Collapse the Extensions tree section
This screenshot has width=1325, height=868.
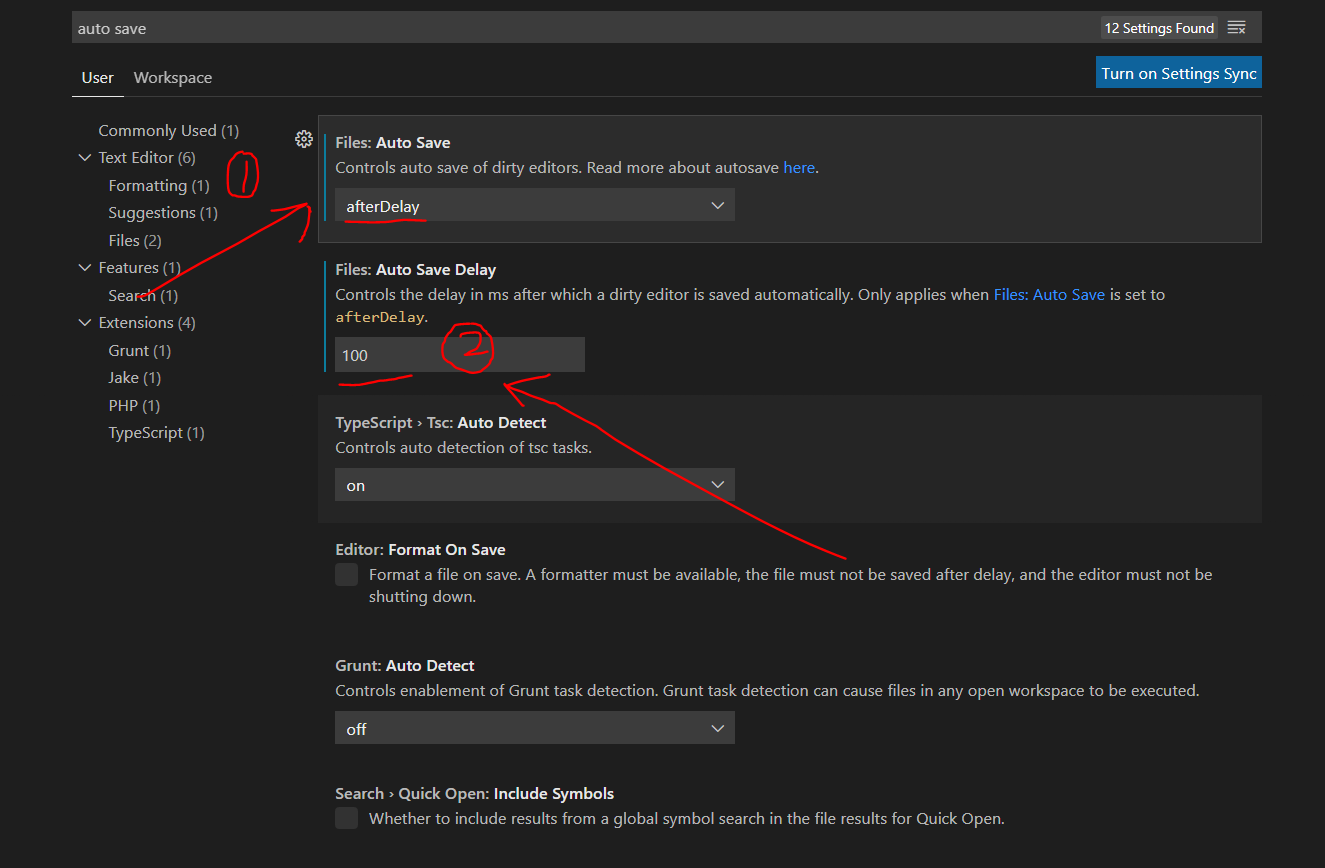tap(84, 322)
